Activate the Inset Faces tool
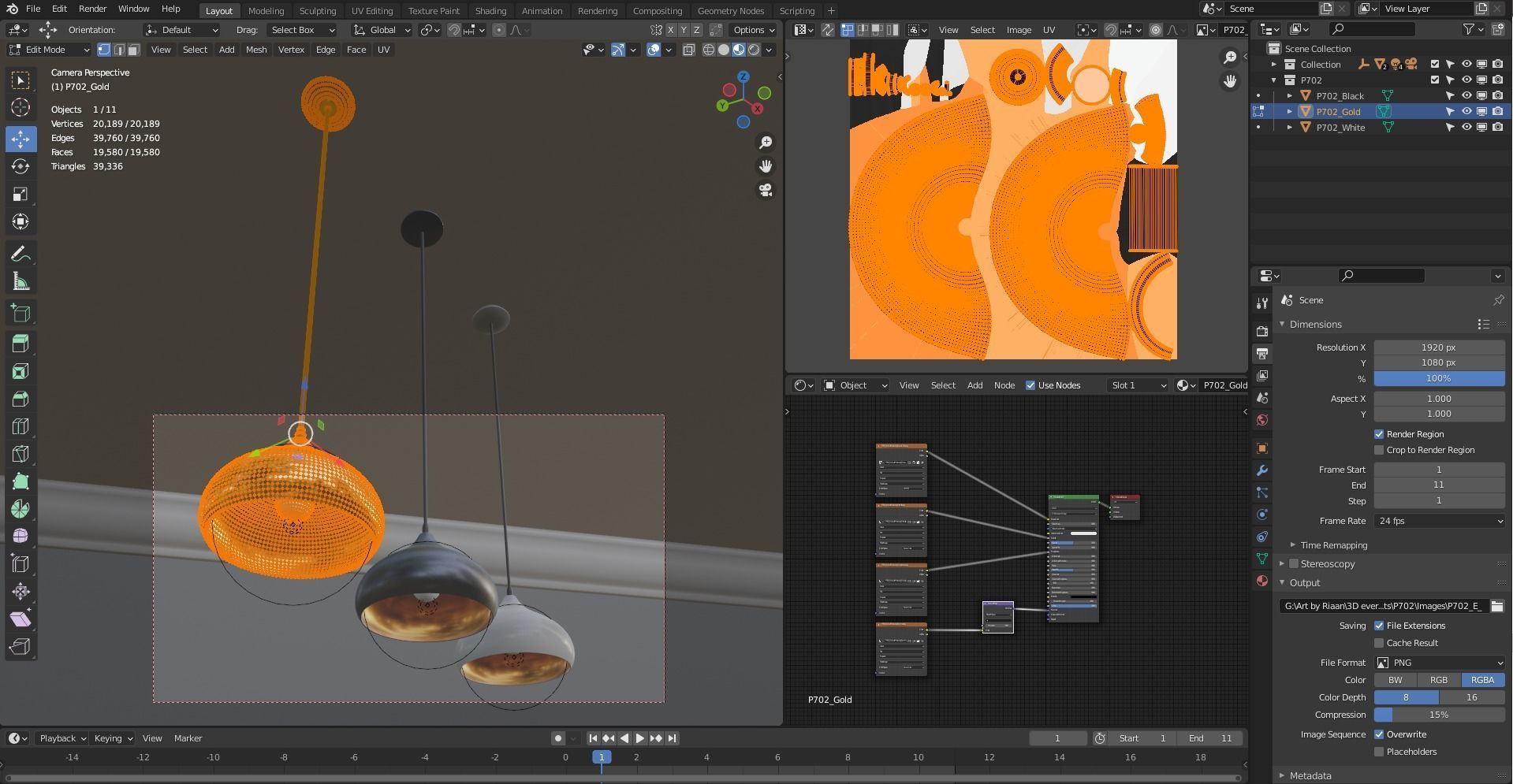Viewport: 1513px width, 784px height. pyautogui.click(x=20, y=371)
